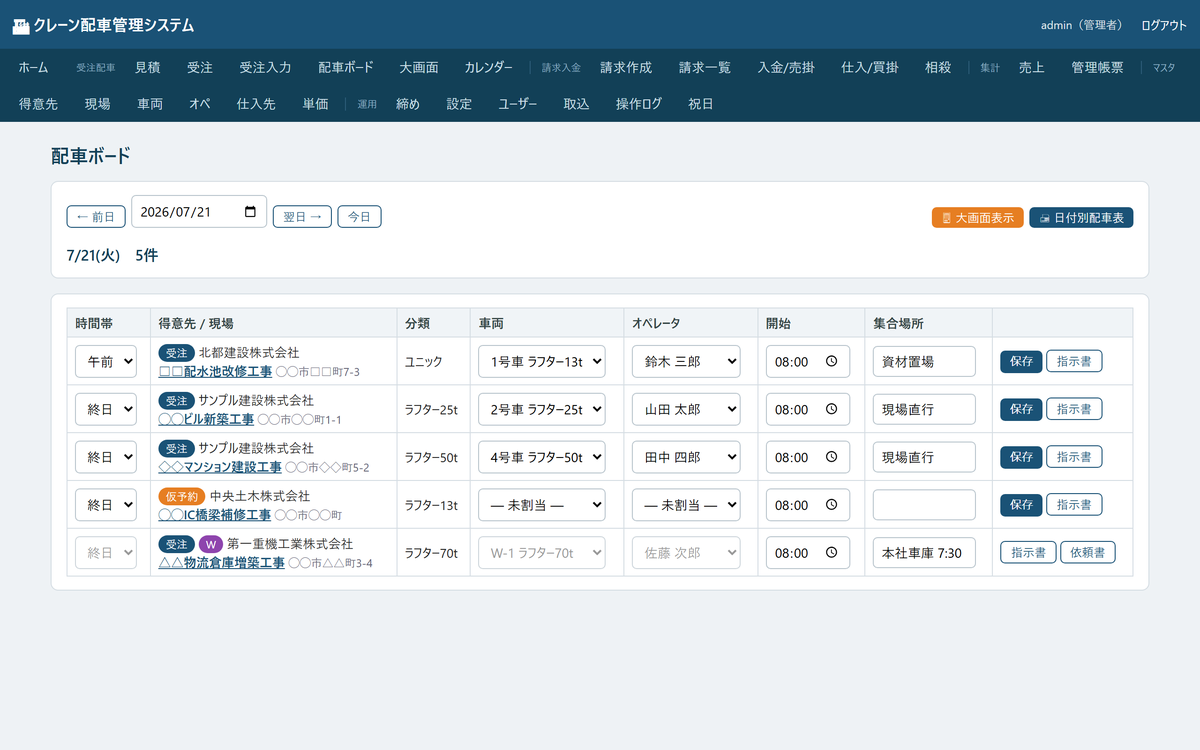Click the clock icon in 中央土木 start time
This screenshot has width=1200, height=750.
pyautogui.click(x=831, y=505)
